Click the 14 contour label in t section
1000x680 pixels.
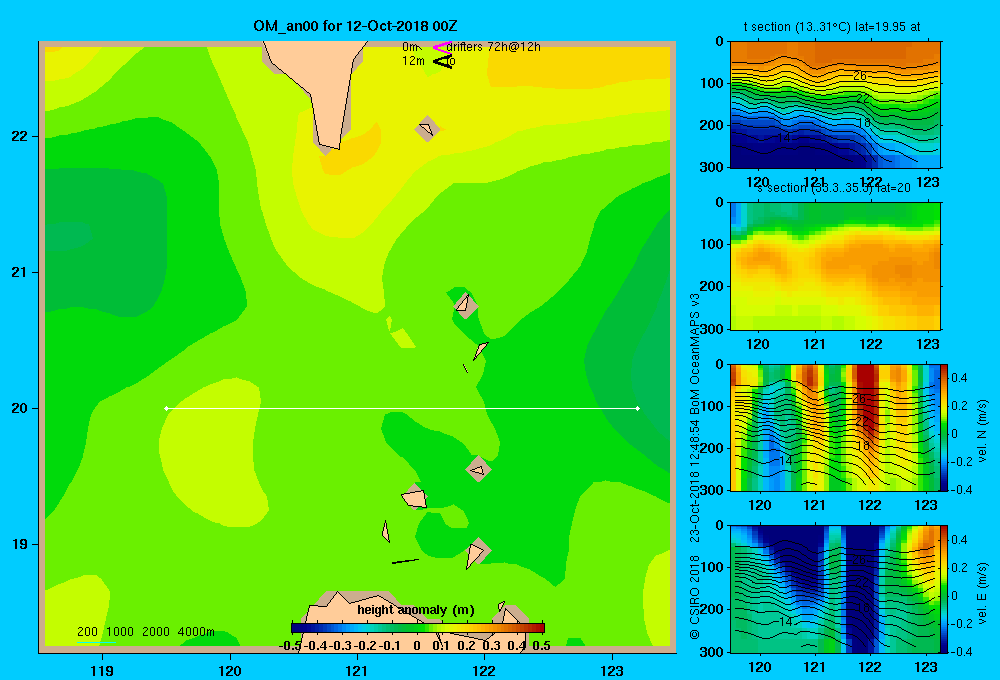[784, 137]
